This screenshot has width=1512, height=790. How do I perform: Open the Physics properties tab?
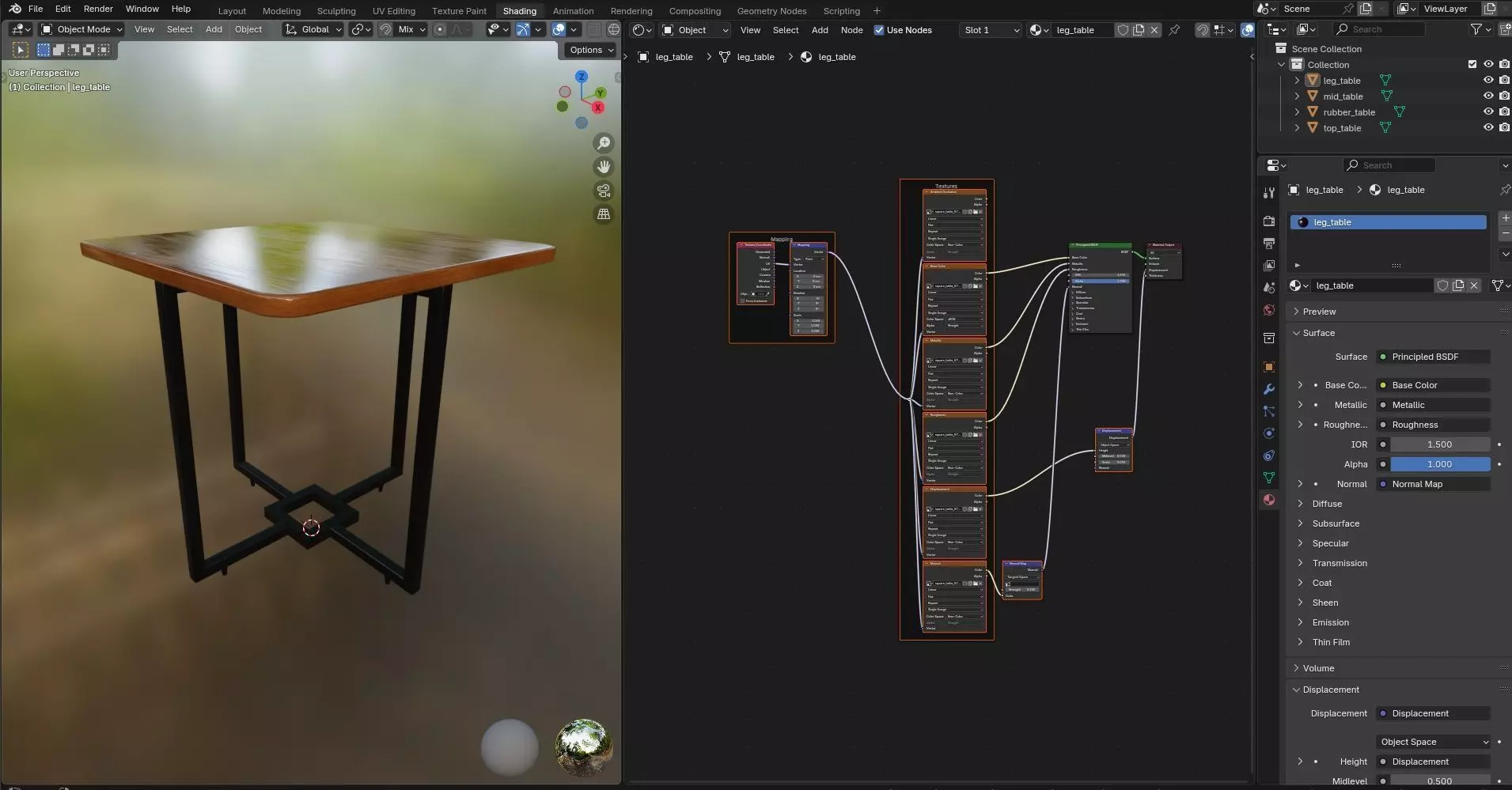tap(1269, 433)
